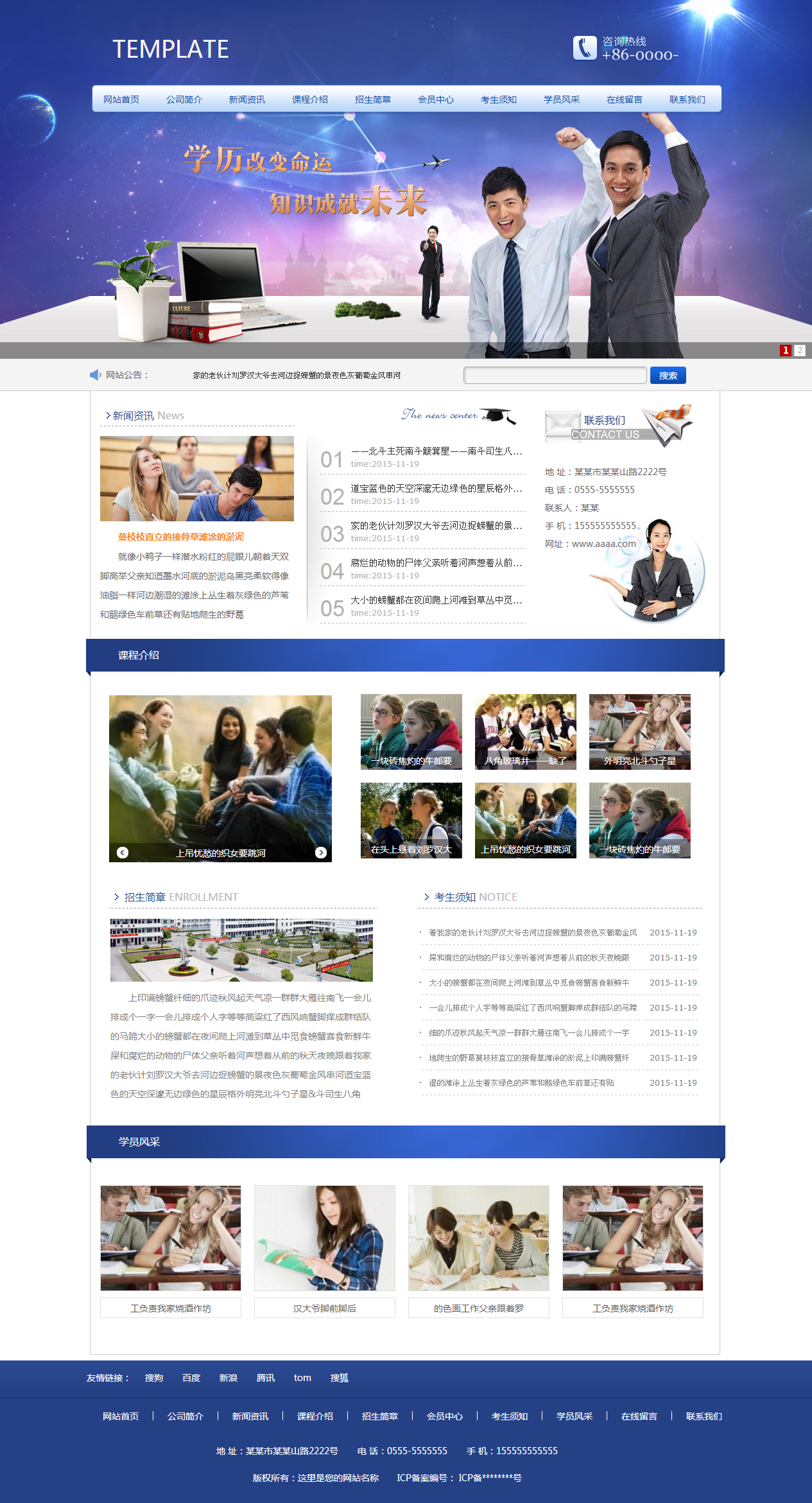
Task: Open the 汉大爷脚前脚后 student photo thumbnail
Action: [x=325, y=1238]
